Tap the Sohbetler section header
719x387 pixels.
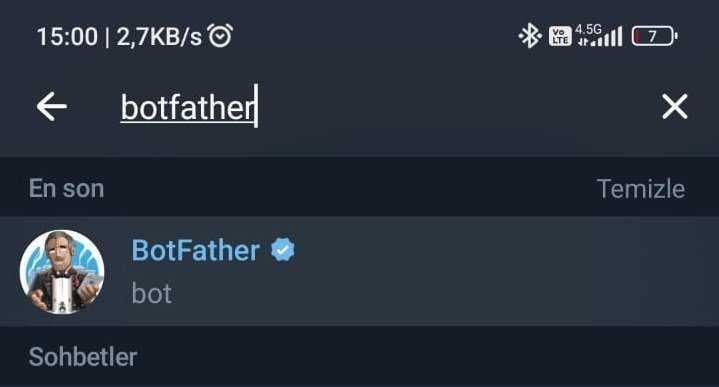(83, 356)
